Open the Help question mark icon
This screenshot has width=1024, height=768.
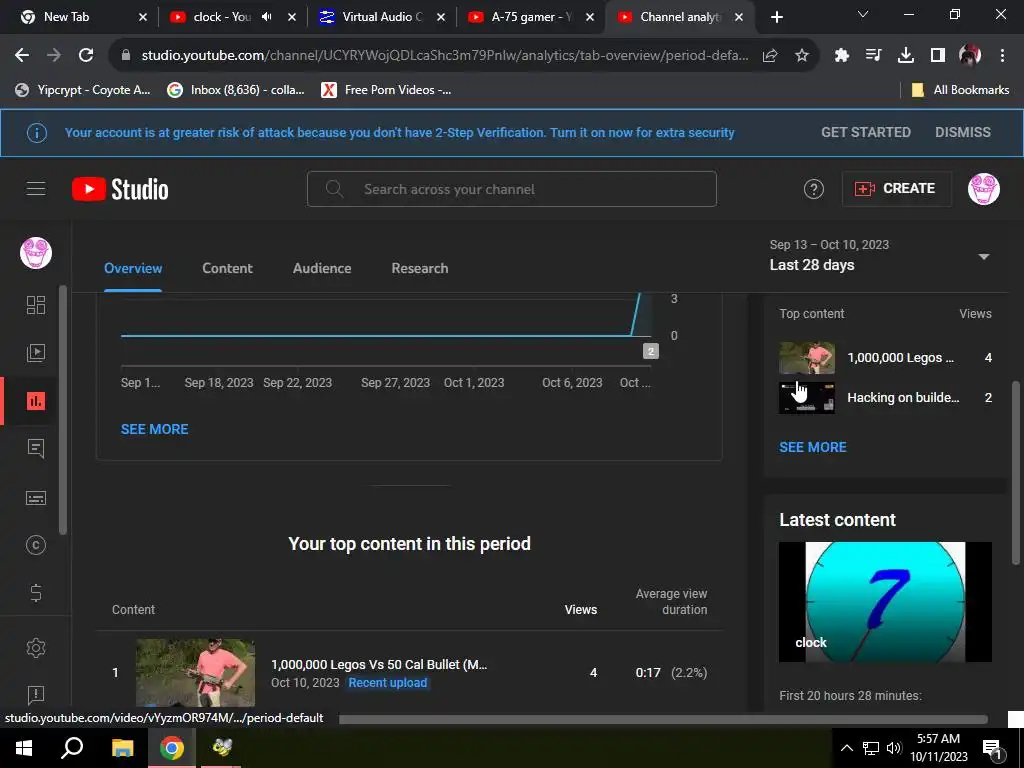(814, 189)
